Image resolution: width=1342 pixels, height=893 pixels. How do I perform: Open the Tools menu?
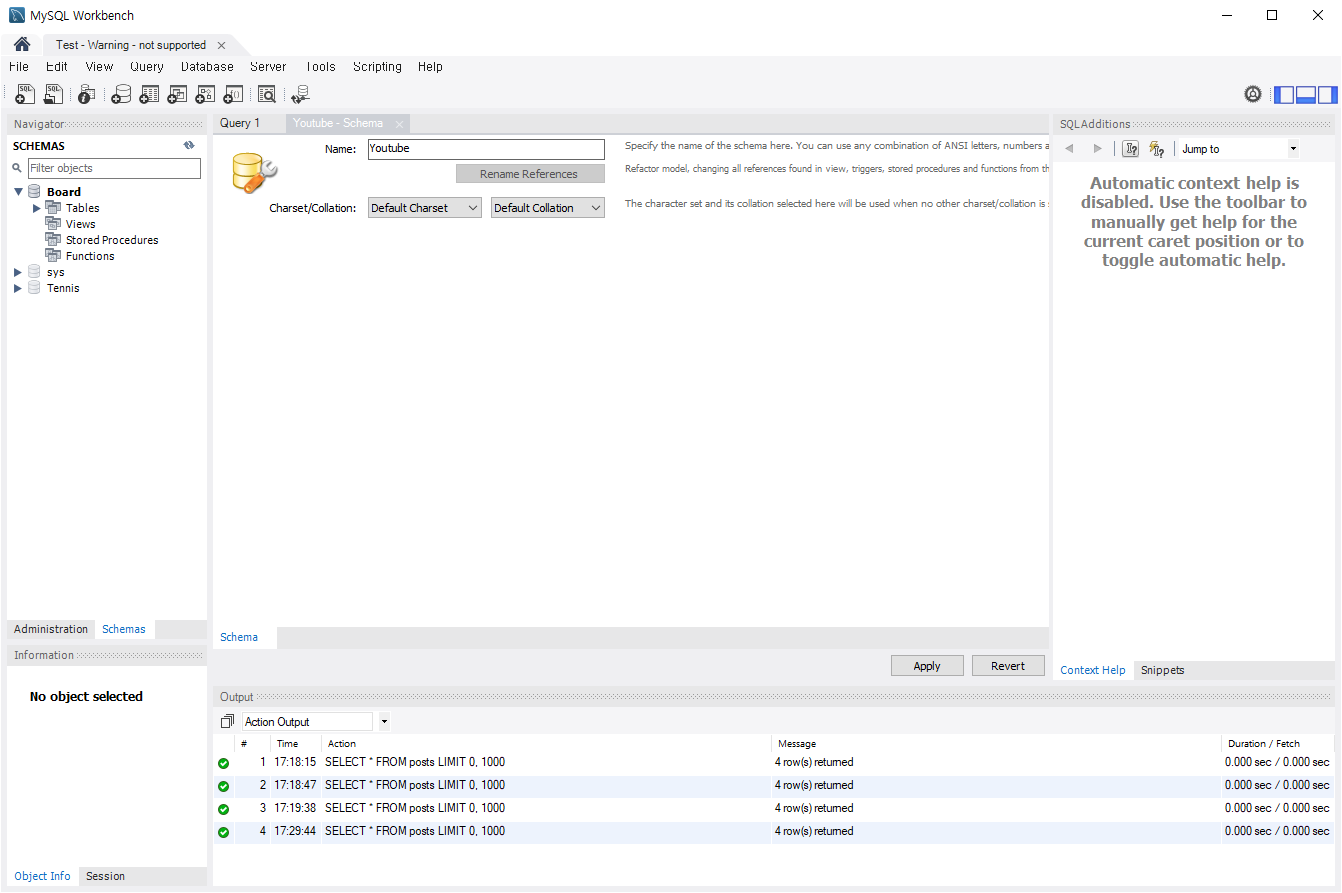[x=320, y=67]
